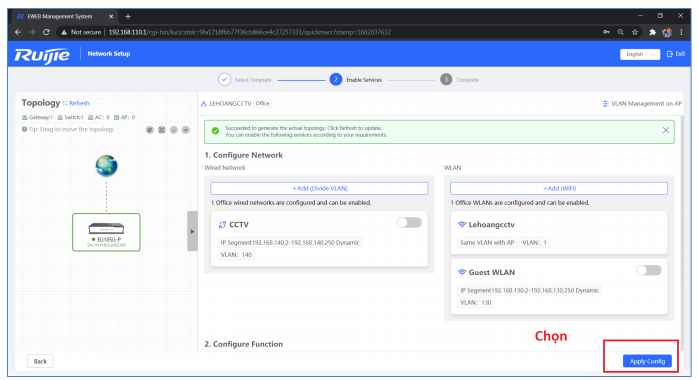
Task: Select the EG105G-P gateway device node
Action: pos(106,232)
